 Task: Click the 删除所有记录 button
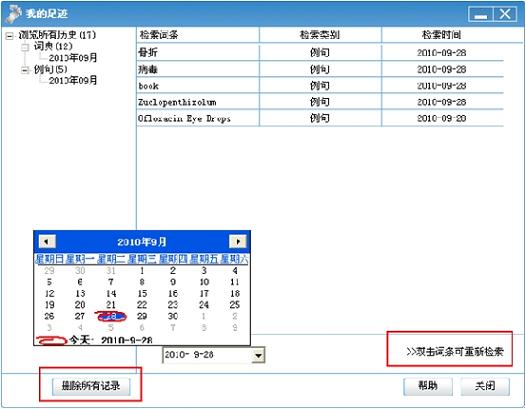tap(91, 386)
